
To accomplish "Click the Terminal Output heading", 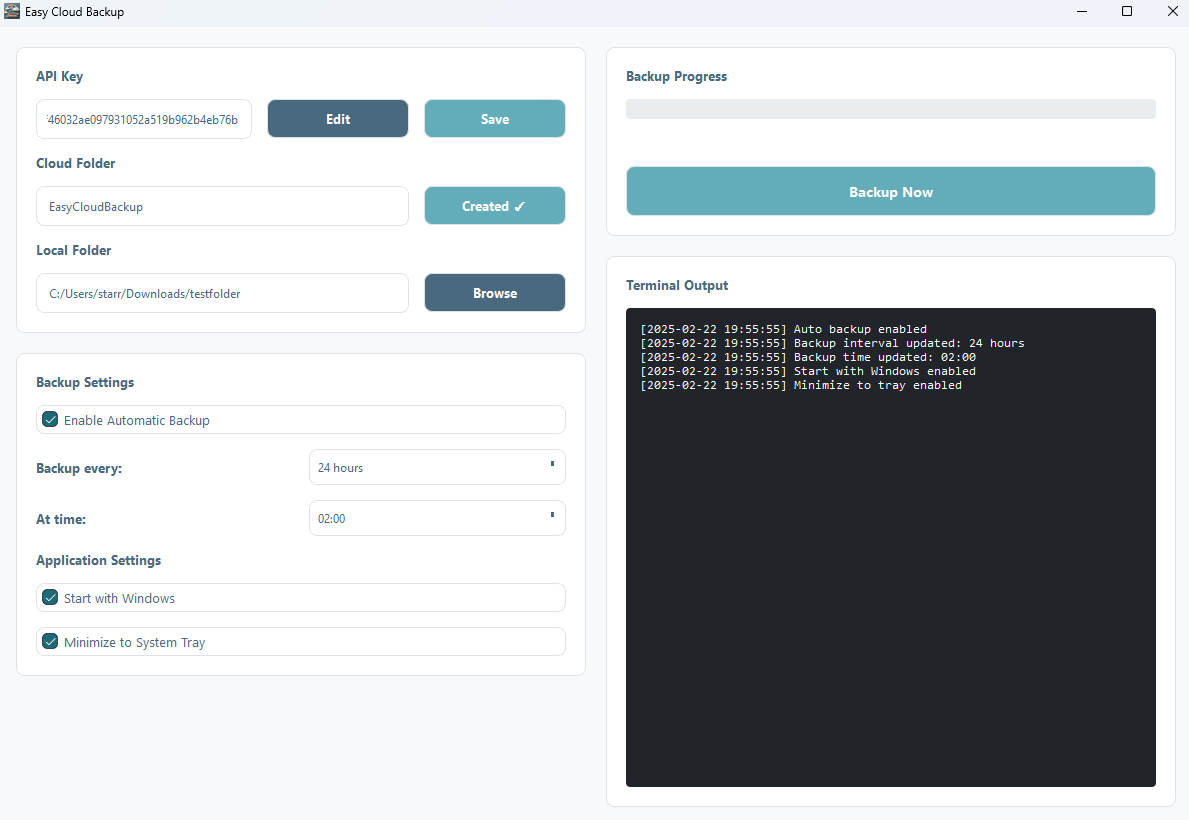I will (x=677, y=285).
